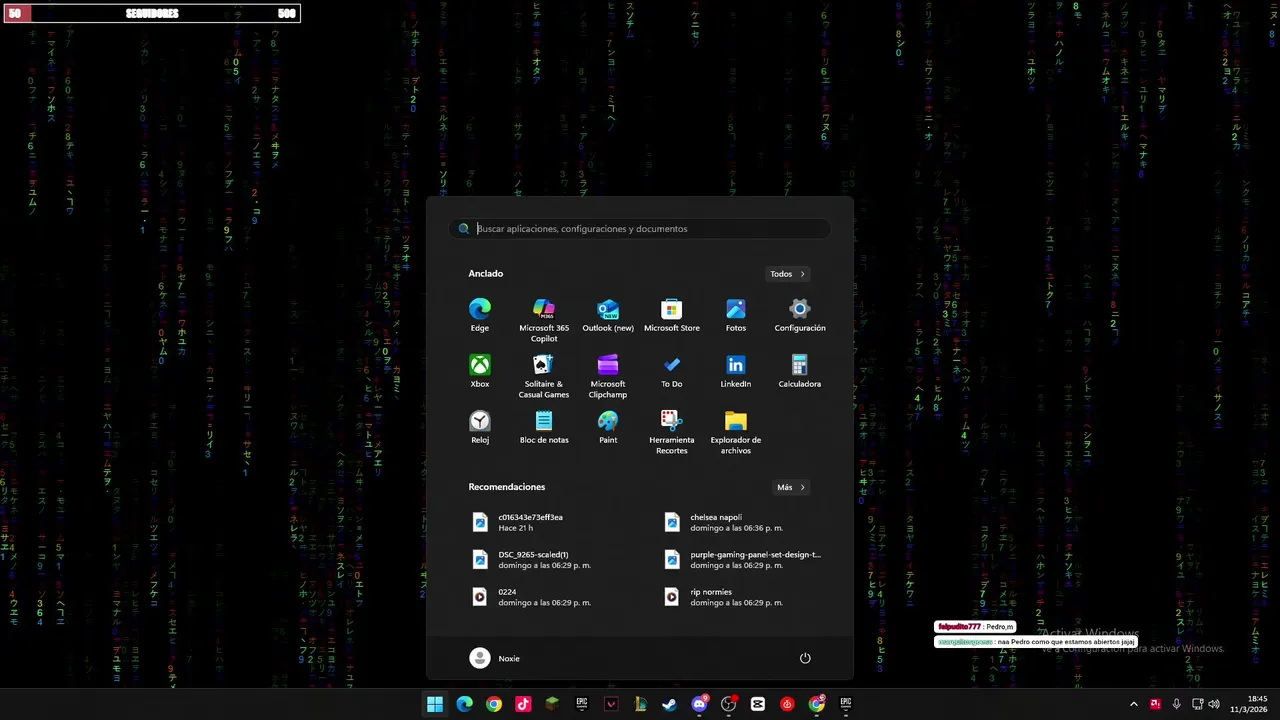The width and height of the screenshot is (1280, 720).
Task: Click the microphone icon in system tray
Action: pyautogui.click(x=1176, y=704)
